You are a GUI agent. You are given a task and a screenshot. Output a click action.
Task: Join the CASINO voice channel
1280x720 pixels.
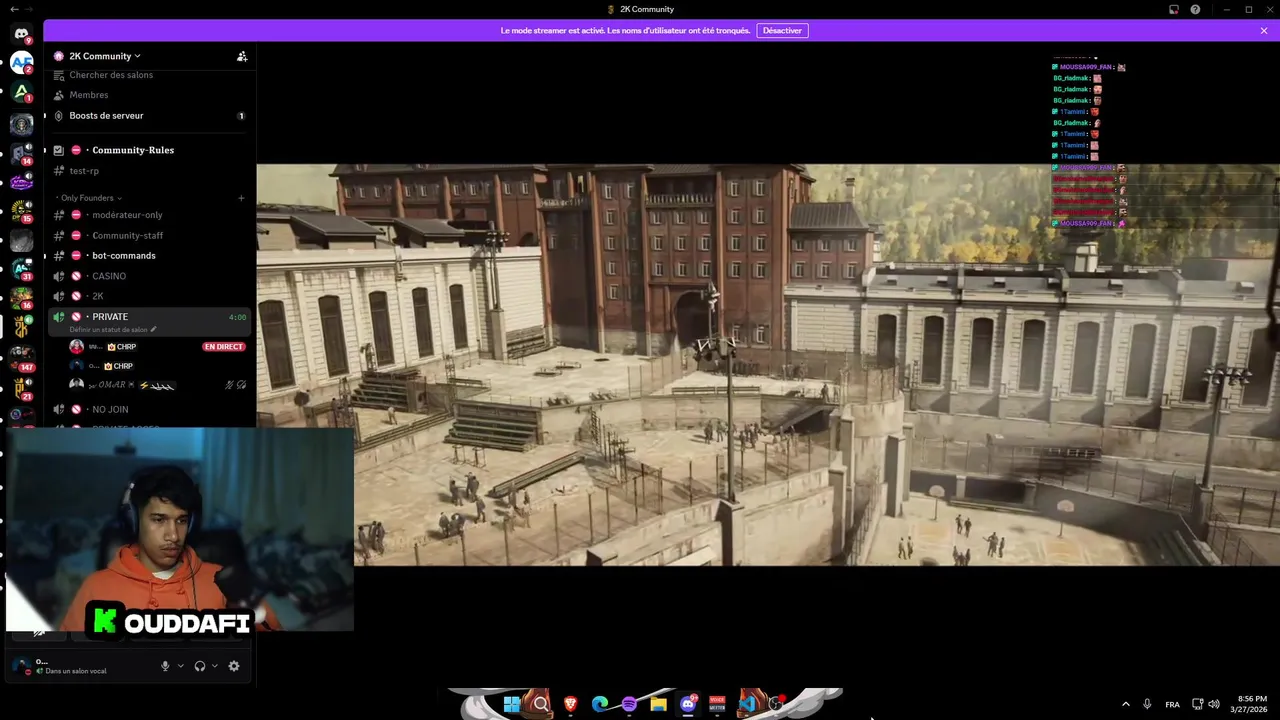point(148,276)
